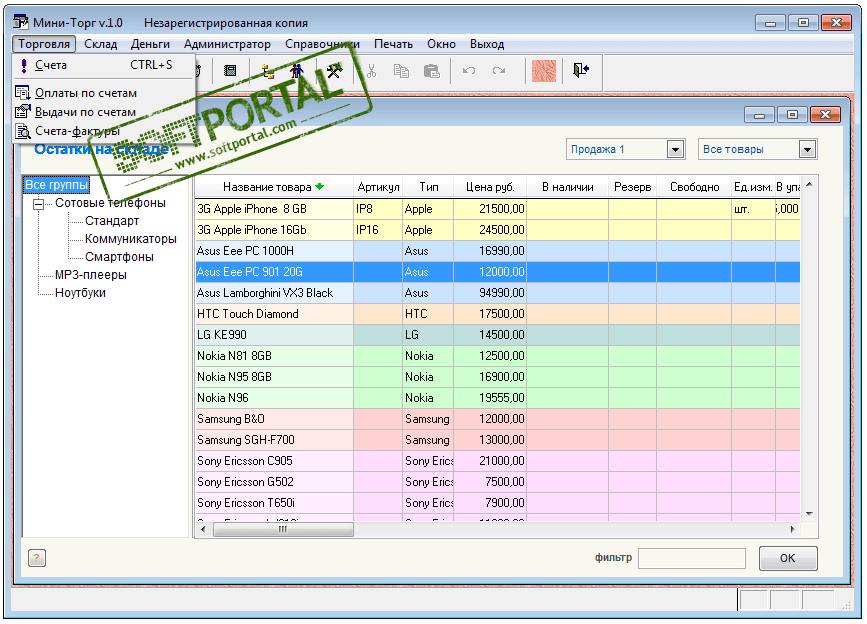Click into the фильтр input field

[x=692, y=558]
